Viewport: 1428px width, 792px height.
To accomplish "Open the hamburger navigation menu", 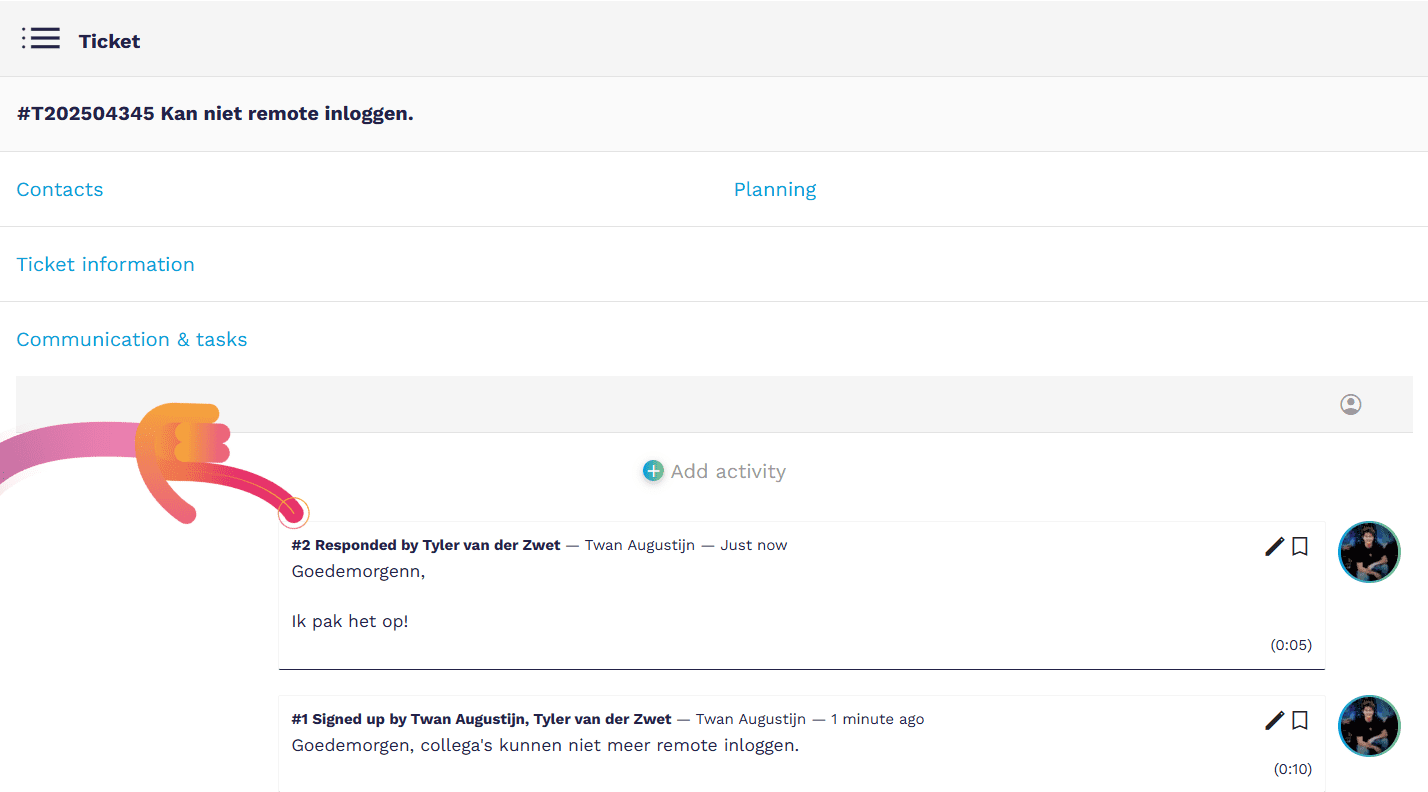I will click(41, 39).
